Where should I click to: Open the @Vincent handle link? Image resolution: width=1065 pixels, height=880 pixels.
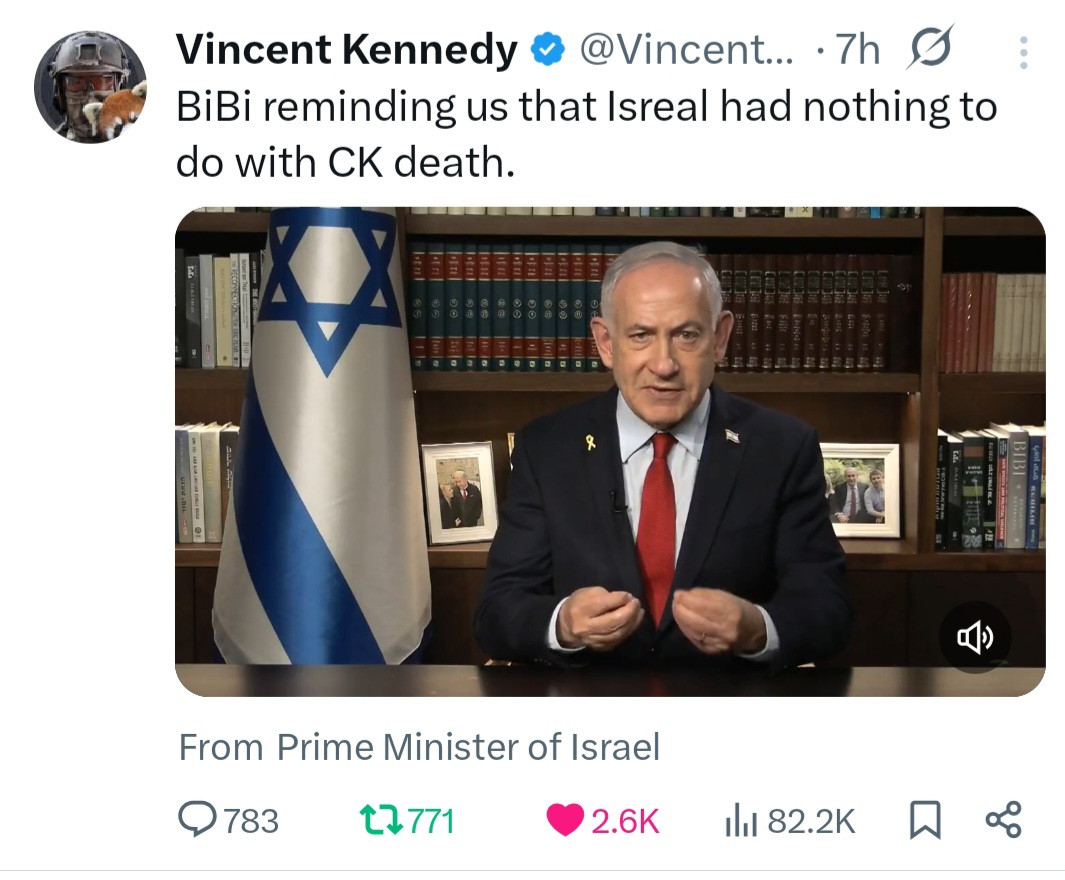coord(686,50)
